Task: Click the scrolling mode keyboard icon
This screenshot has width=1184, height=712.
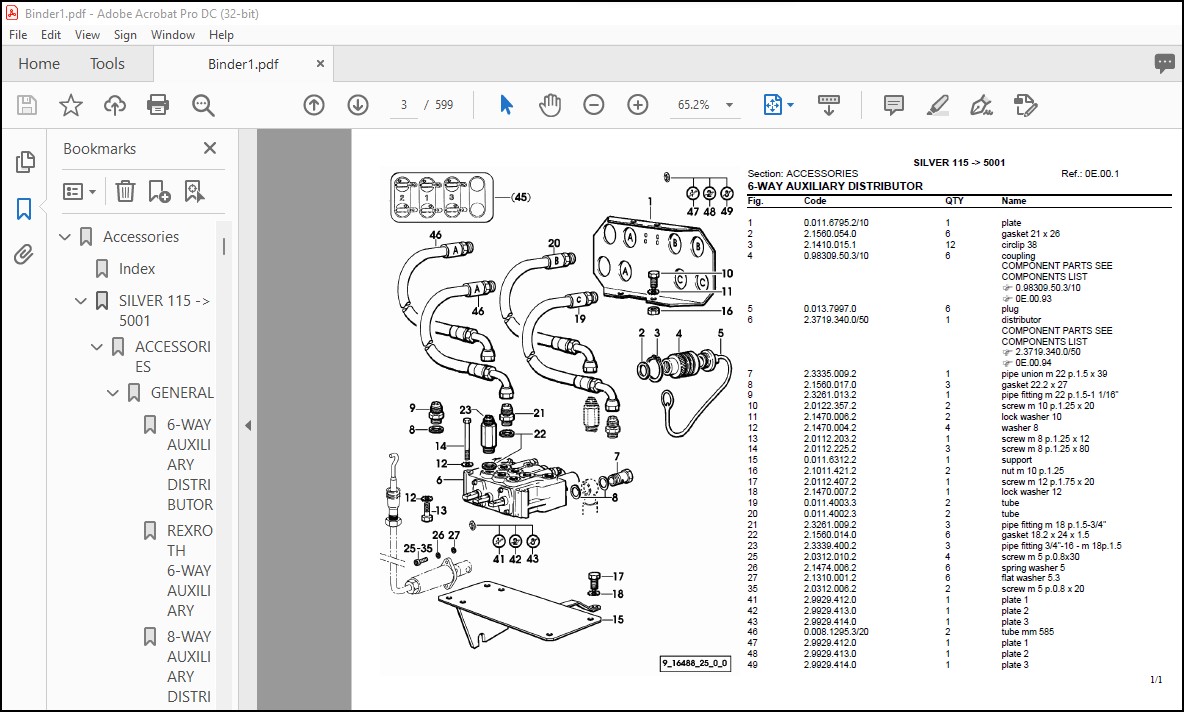Action: click(x=829, y=105)
